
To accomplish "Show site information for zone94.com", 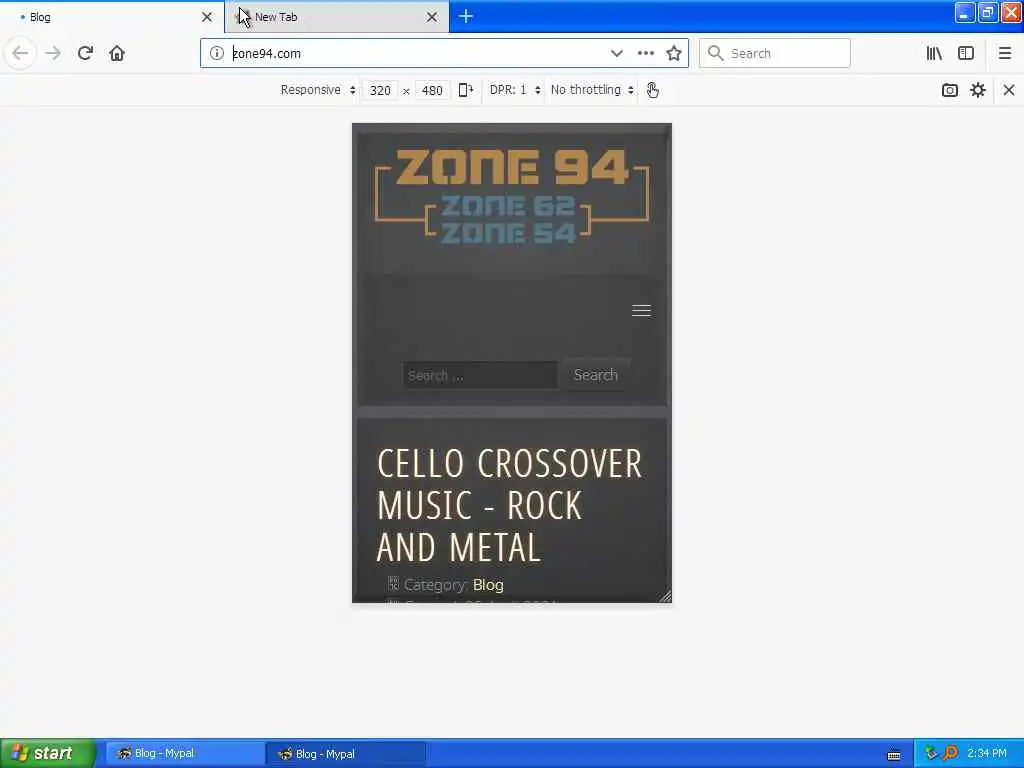I will (217, 53).
